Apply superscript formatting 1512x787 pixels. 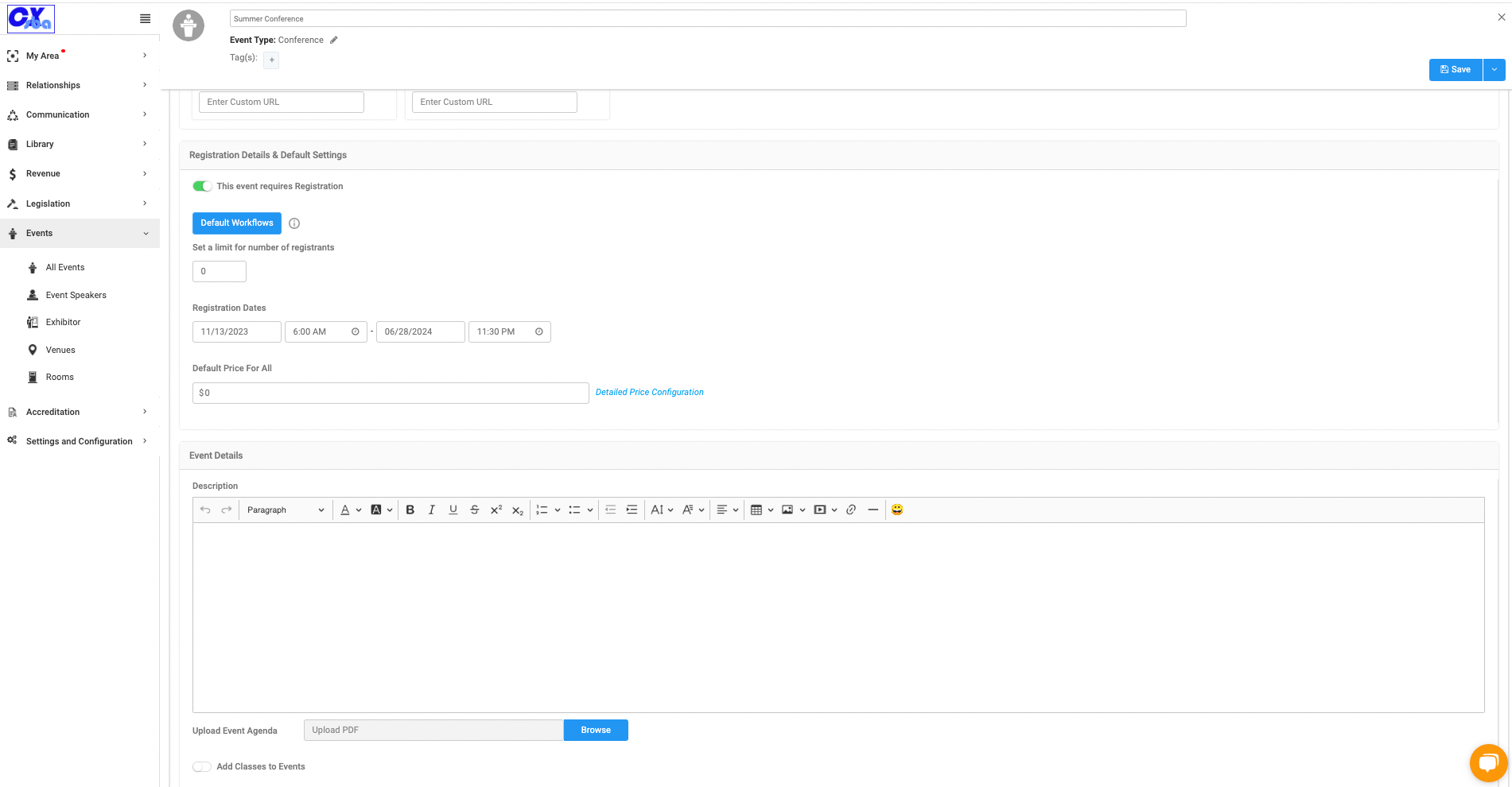pyautogui.click(x=496, y=510)
